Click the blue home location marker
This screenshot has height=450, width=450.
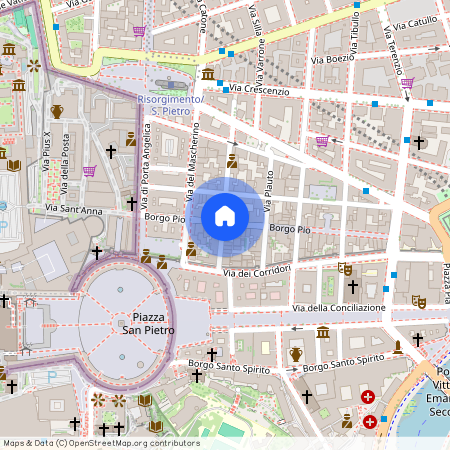225,217
